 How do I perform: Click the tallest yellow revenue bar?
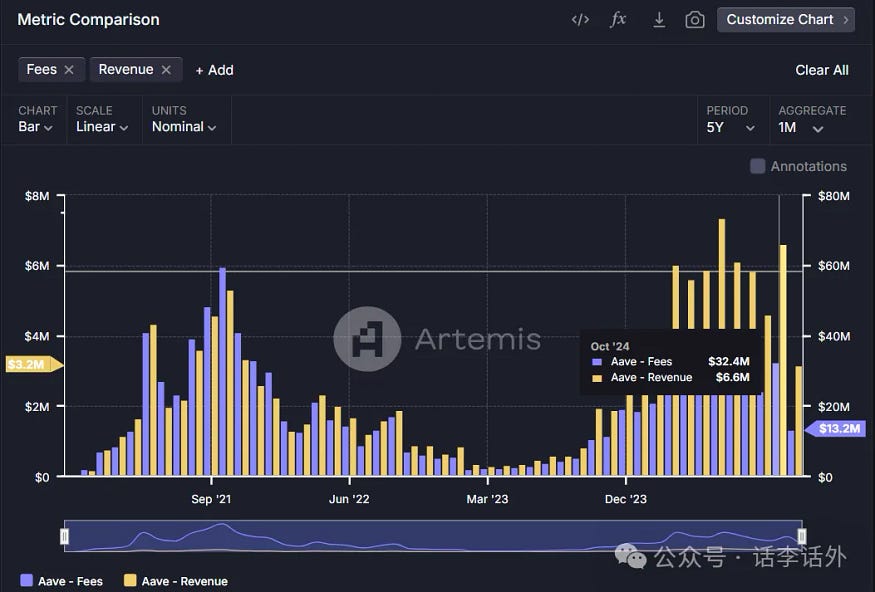722,273
